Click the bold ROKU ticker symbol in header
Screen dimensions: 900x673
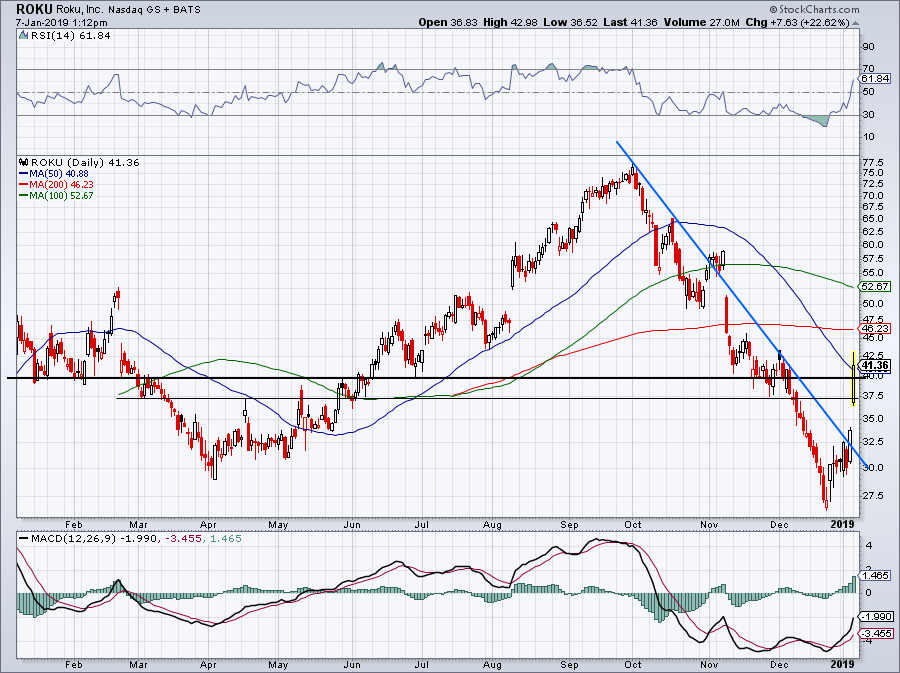(x=34, y=9)
